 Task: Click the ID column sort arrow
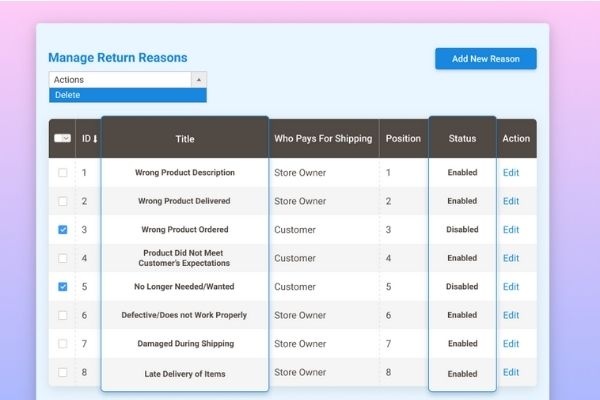point(95,139)
